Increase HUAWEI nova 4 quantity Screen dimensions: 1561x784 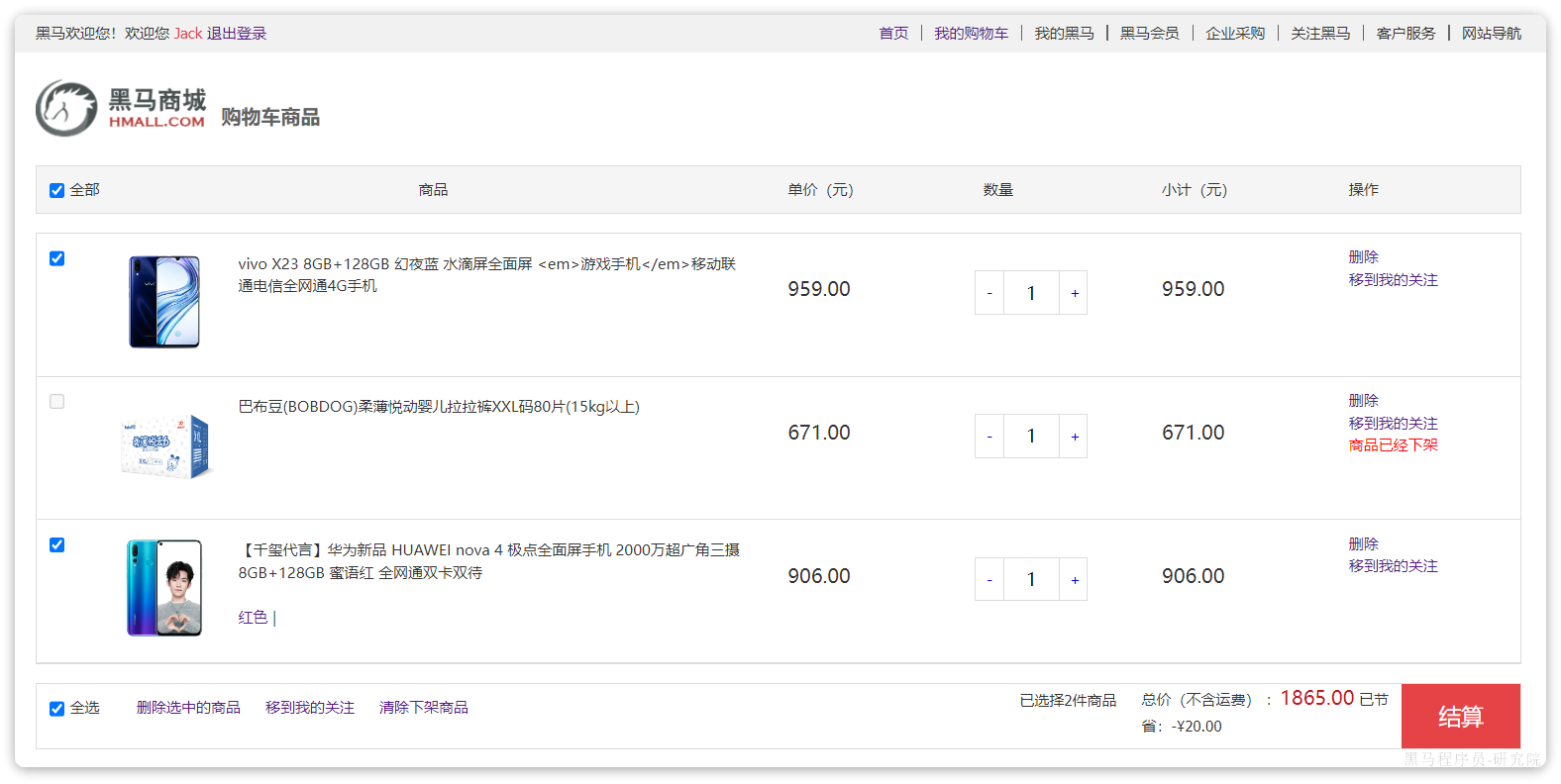tap(1074, 580)
